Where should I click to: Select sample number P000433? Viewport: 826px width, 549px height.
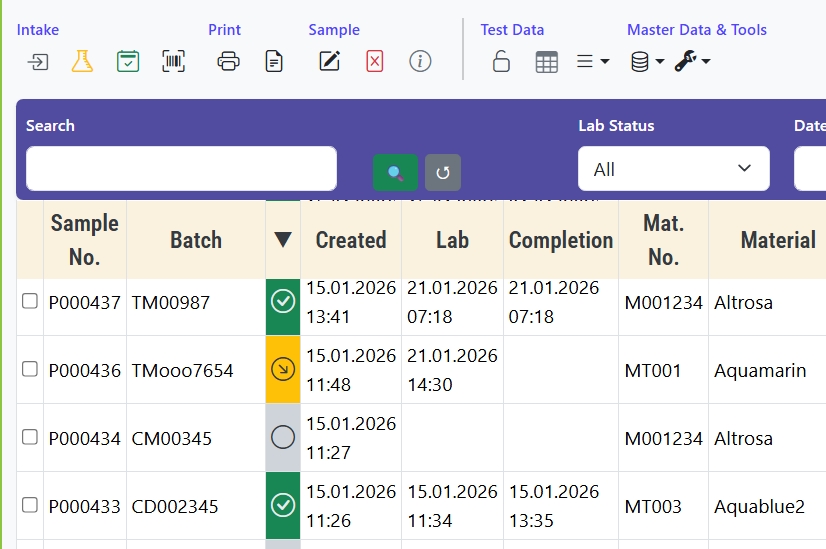click(x=84, y=506)
